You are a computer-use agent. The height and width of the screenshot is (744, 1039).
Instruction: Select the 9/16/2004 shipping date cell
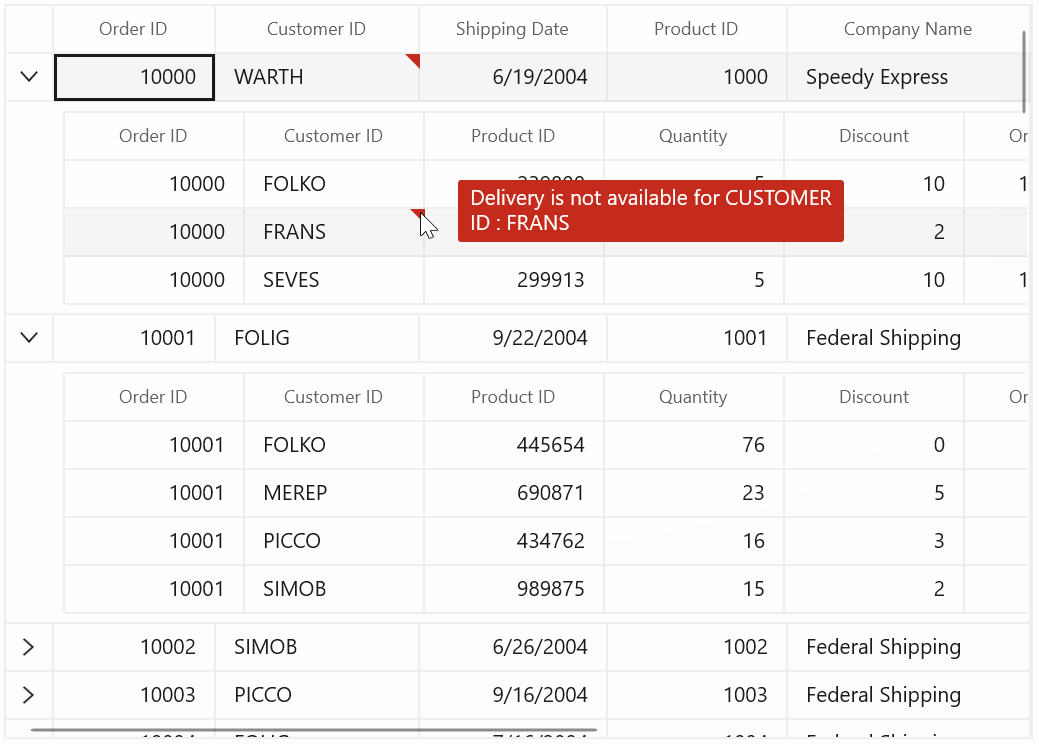pyautogui.click(x=513, y=695)
